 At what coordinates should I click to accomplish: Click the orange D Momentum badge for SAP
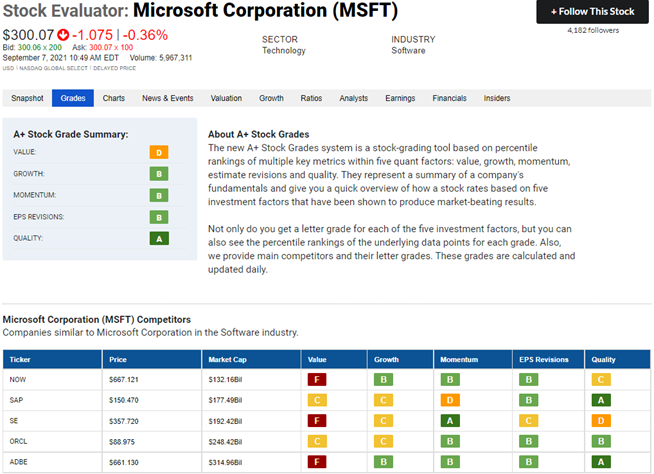[450, 400]
